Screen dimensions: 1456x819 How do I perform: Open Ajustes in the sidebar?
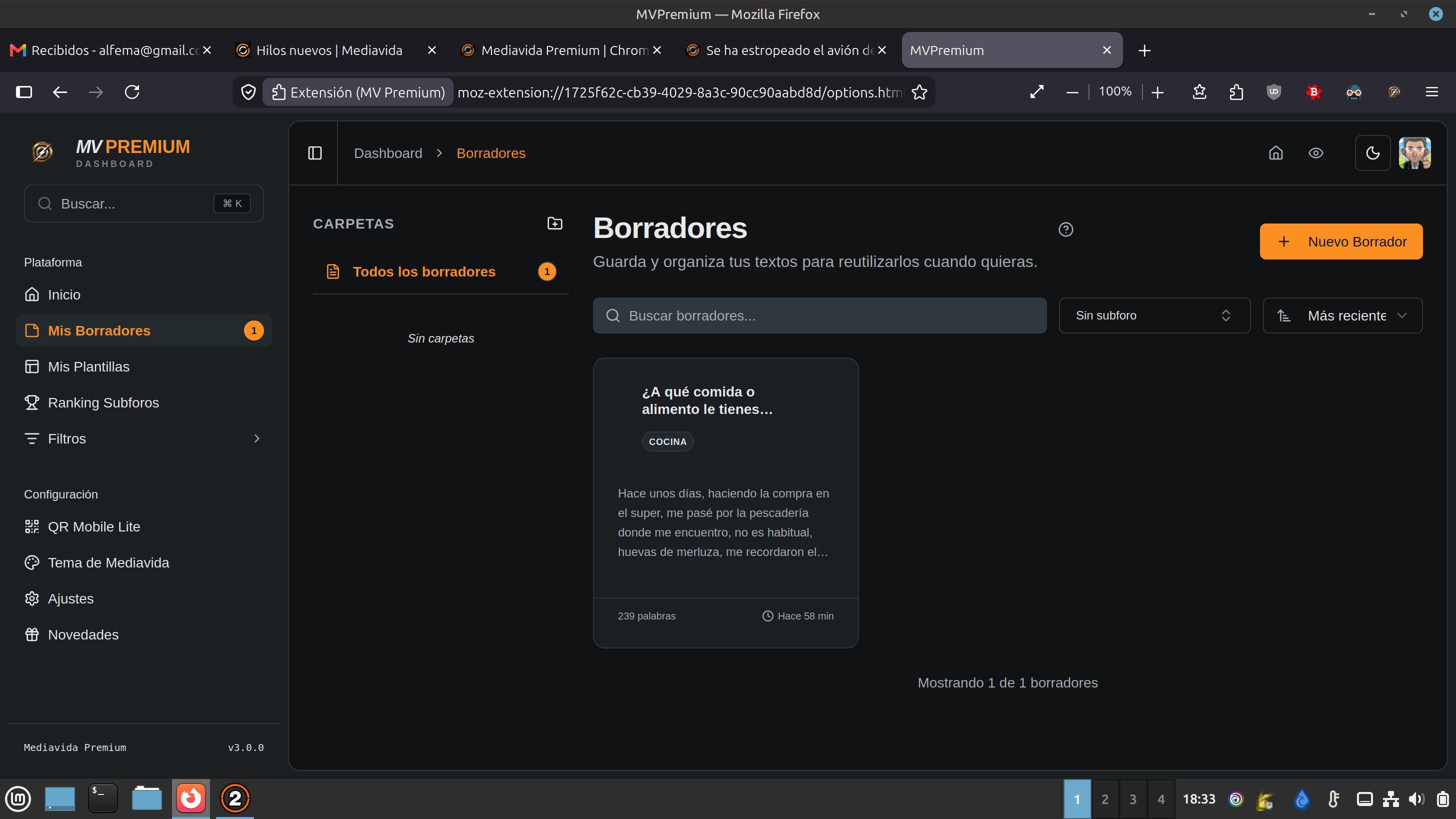144,598
